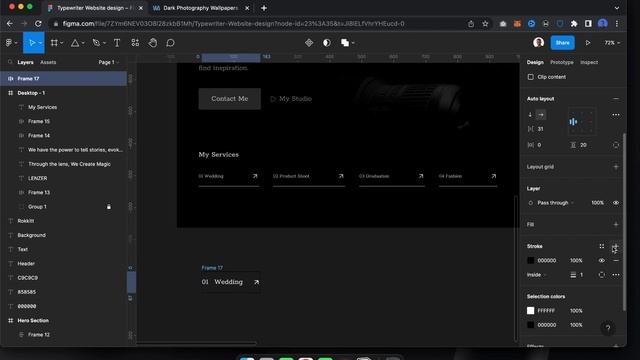The width and height of the screenshot is (640, 360).
Task: Select the Move tool
Action: point(31,42)
